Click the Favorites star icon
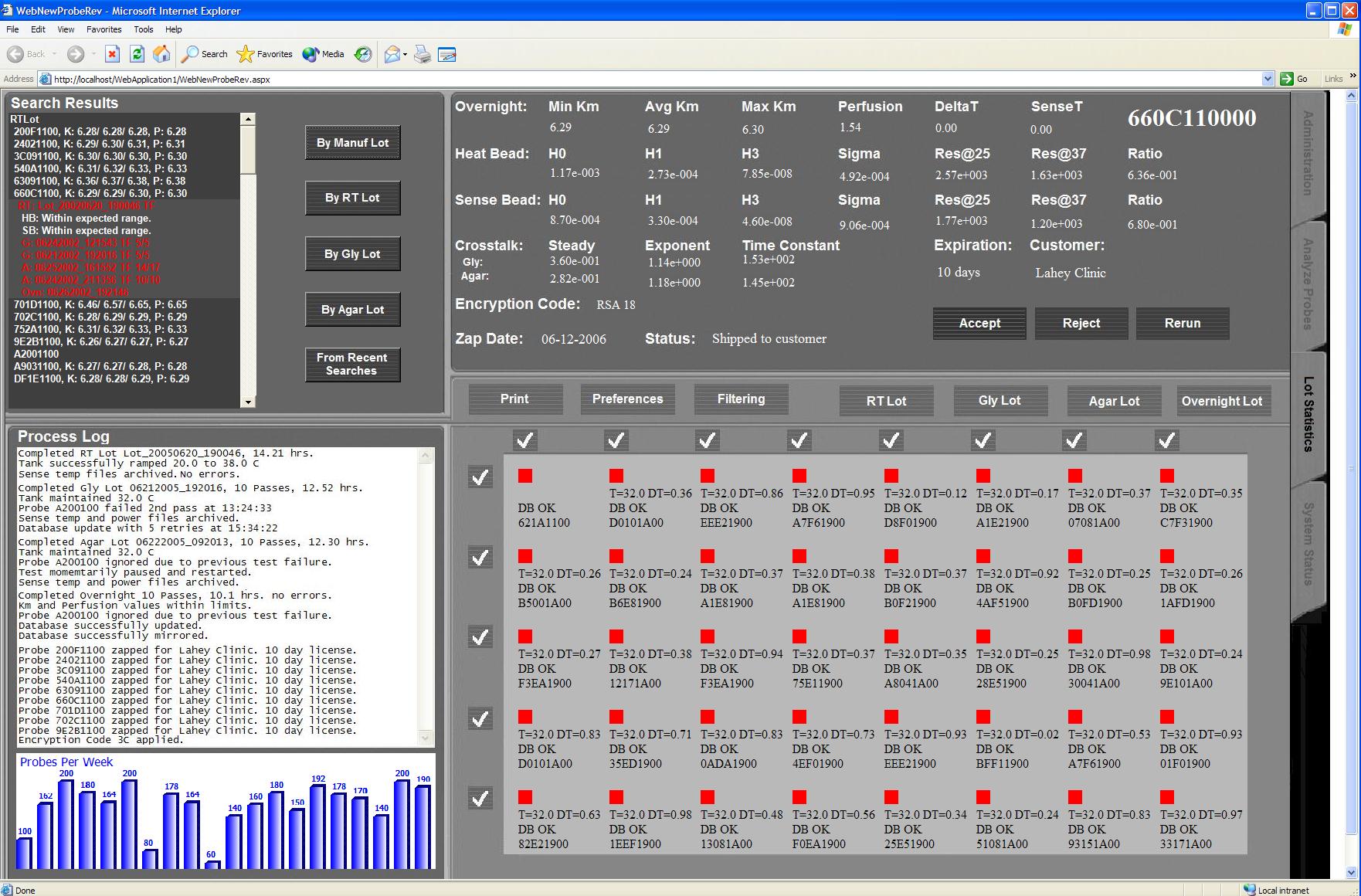 [246, 54]
